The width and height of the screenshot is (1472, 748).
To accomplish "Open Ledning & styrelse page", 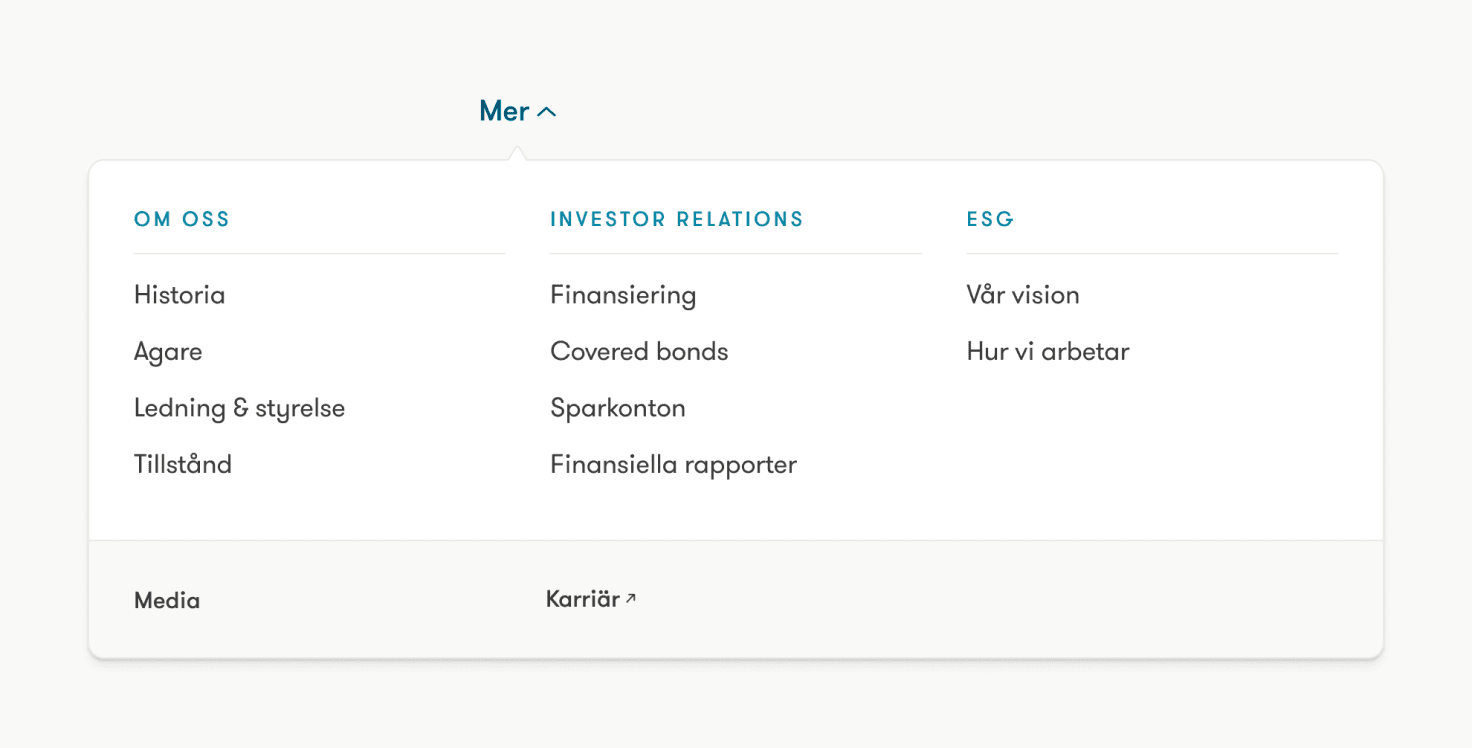I will 239,408.
